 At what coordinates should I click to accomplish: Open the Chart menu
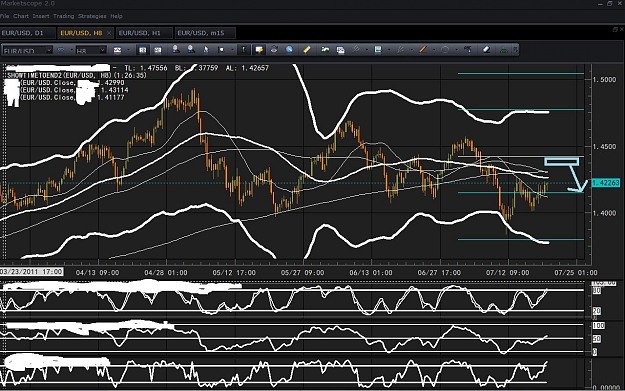(21, 16)
